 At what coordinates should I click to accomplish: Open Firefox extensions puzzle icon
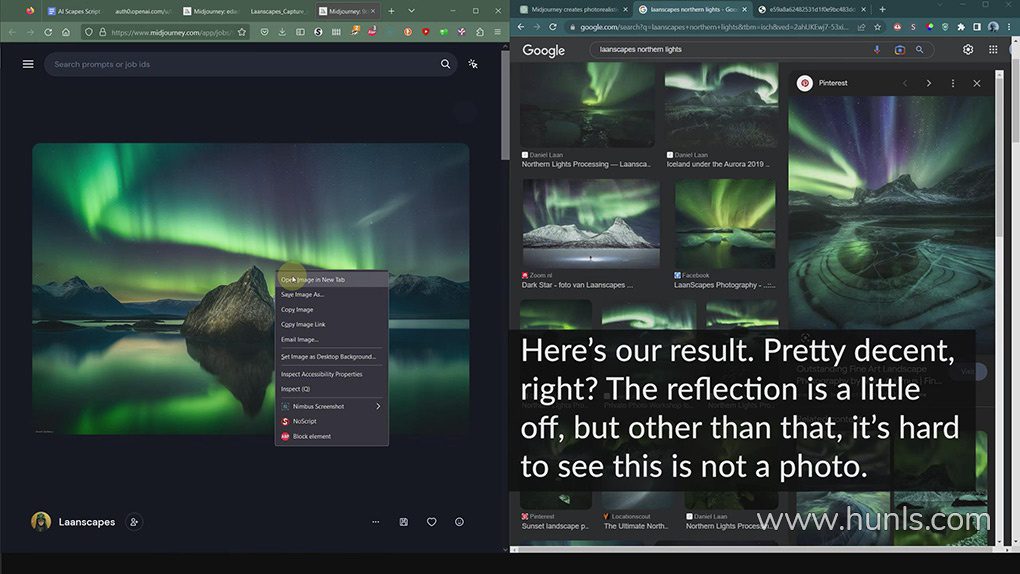[479, 32]
